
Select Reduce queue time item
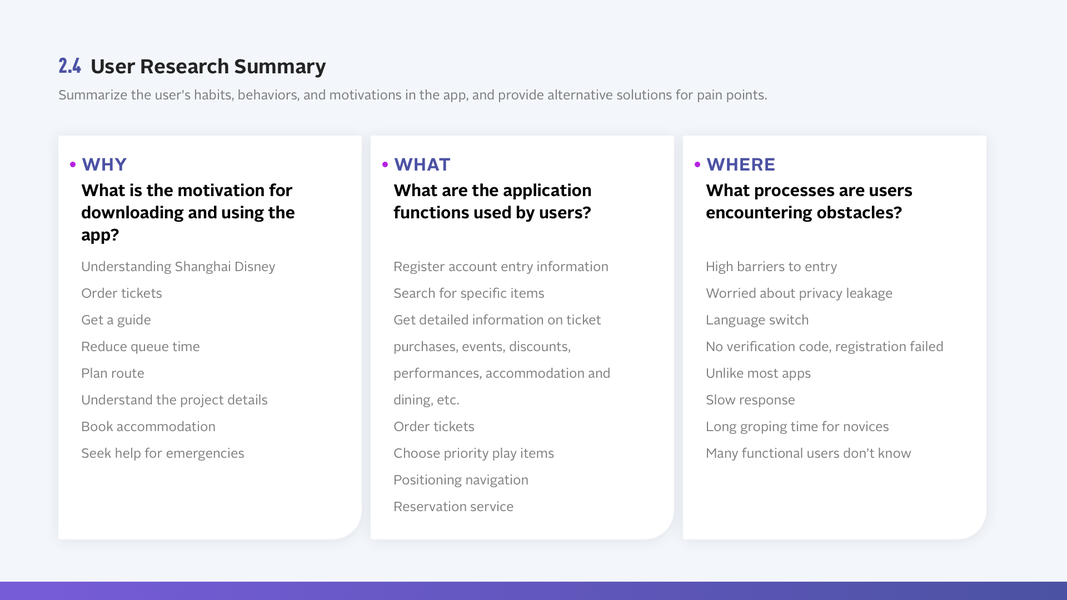click(140, 347)
